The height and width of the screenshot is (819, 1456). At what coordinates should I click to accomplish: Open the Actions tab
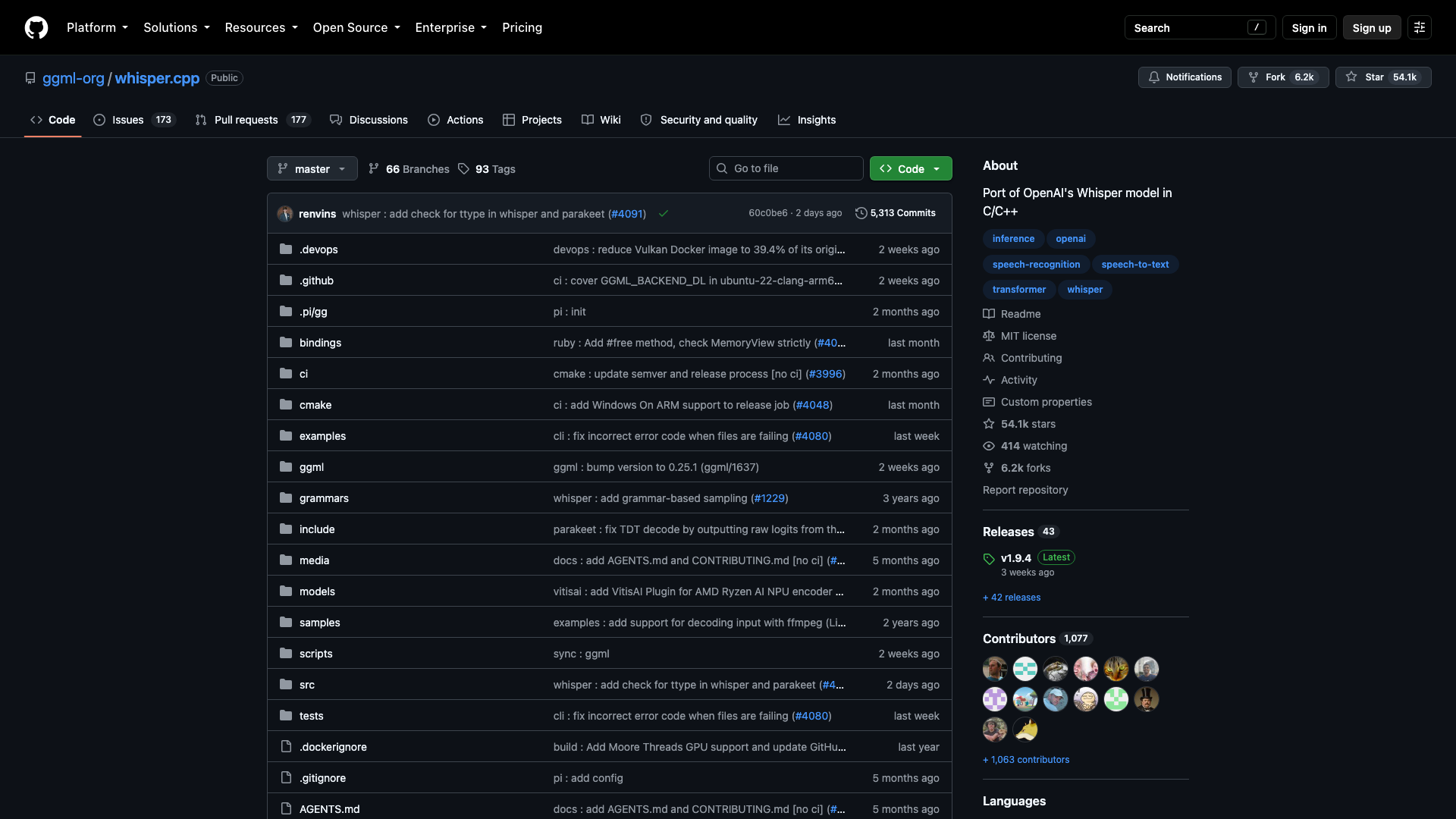[x=456, y=120]
